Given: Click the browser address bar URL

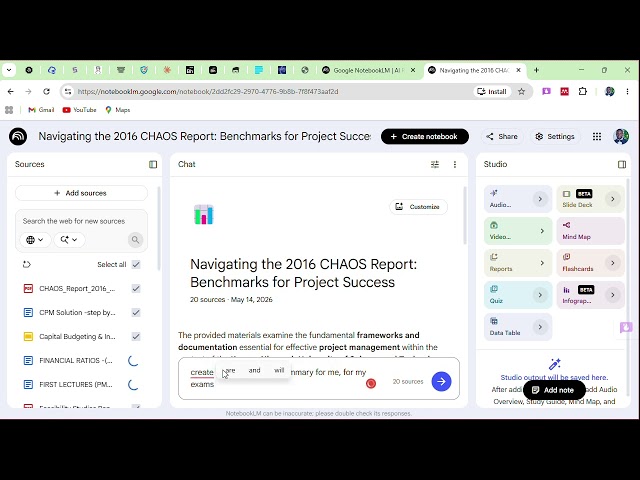Looking at the screenshot, I should coord(208,91).
